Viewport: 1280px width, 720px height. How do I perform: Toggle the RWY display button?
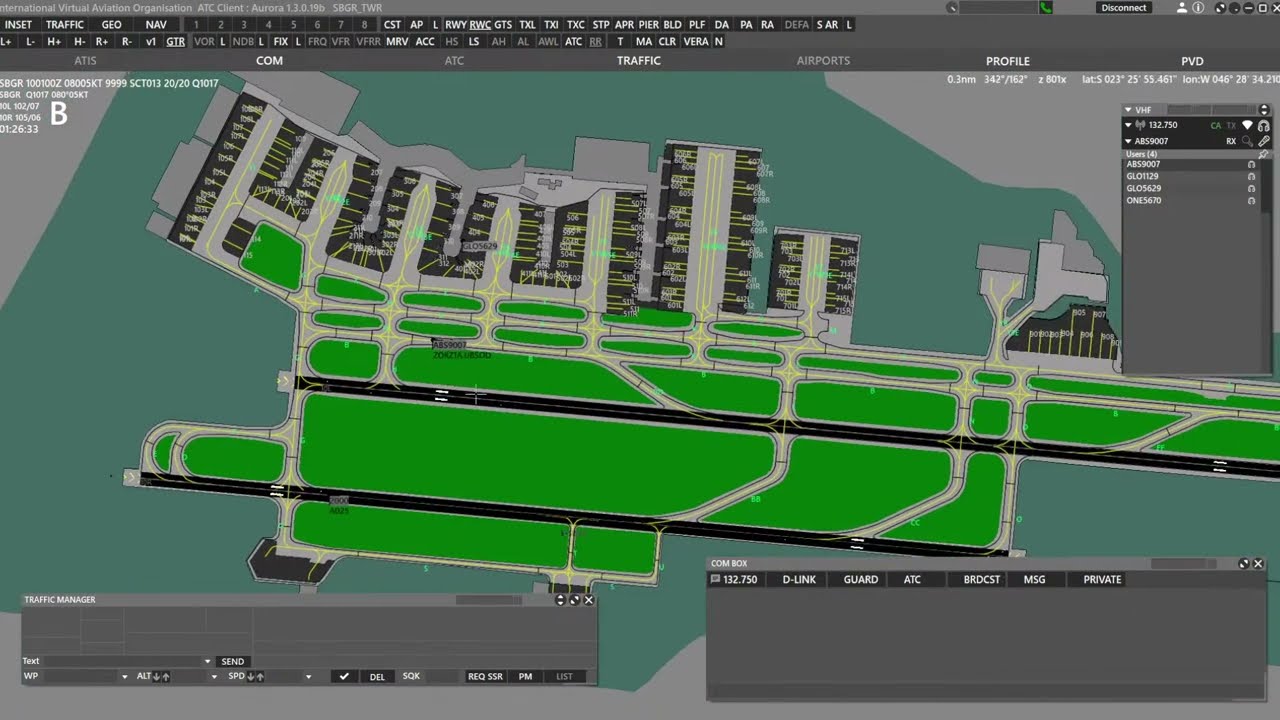(456, 24)
